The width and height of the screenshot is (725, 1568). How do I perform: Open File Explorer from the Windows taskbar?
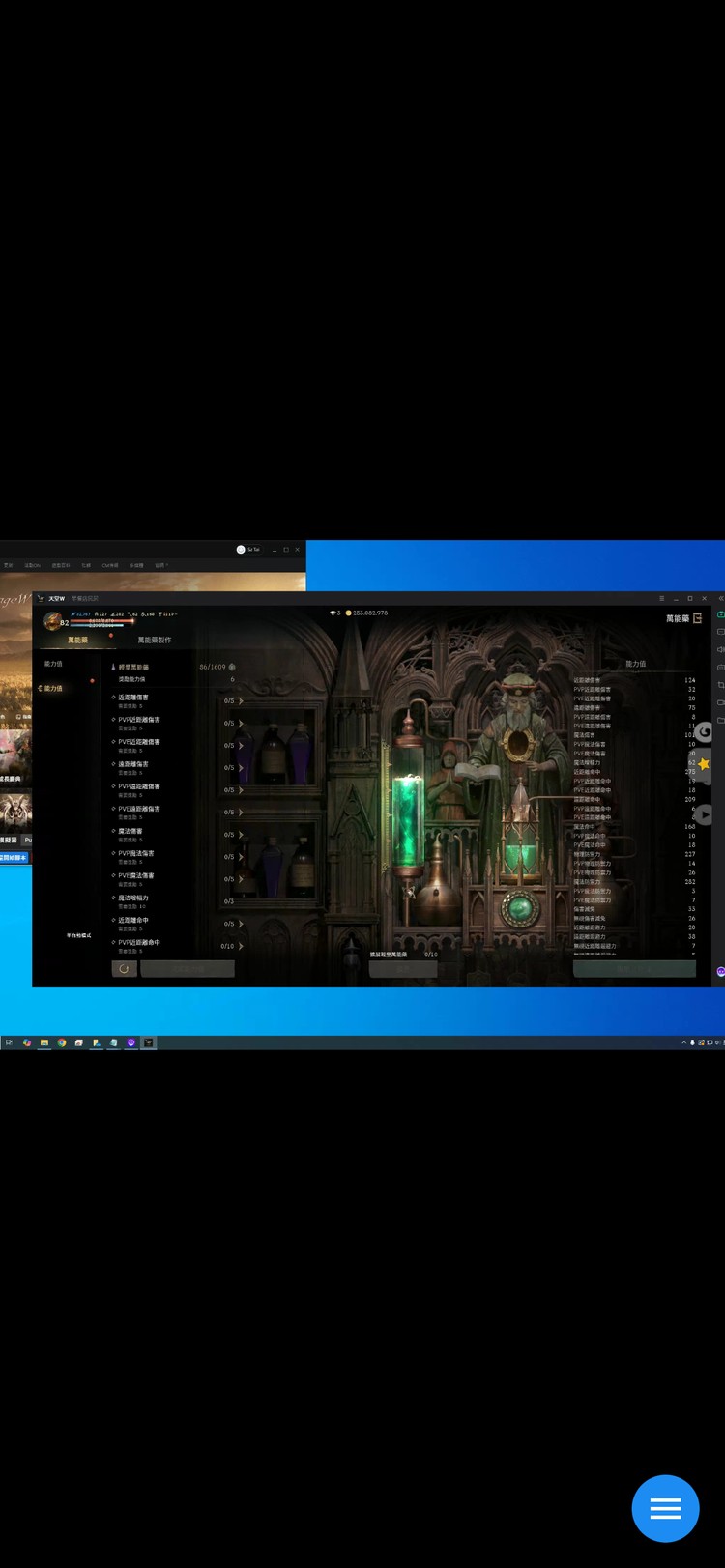click(43, 1042)
